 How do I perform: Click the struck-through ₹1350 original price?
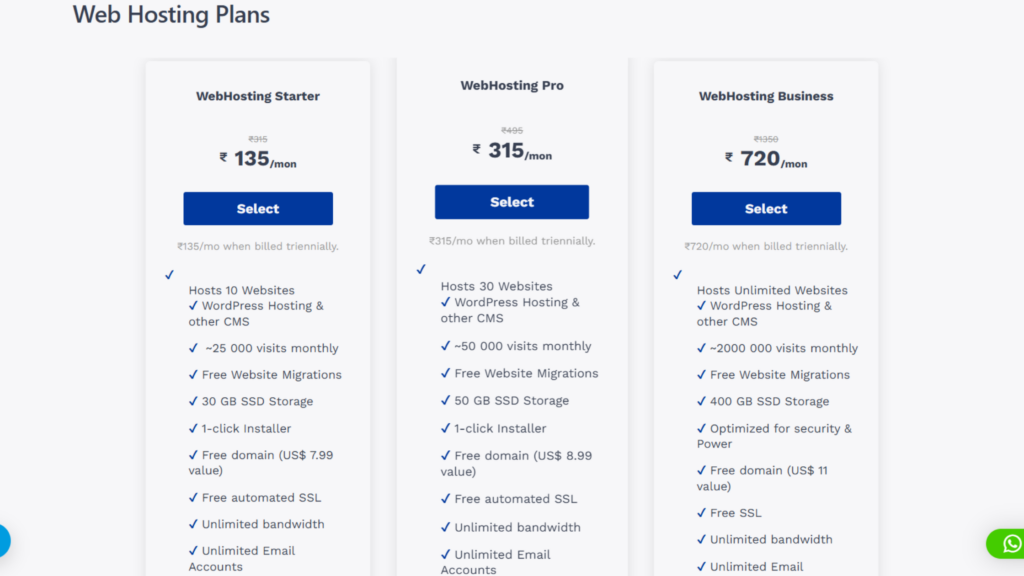[766, 139]
